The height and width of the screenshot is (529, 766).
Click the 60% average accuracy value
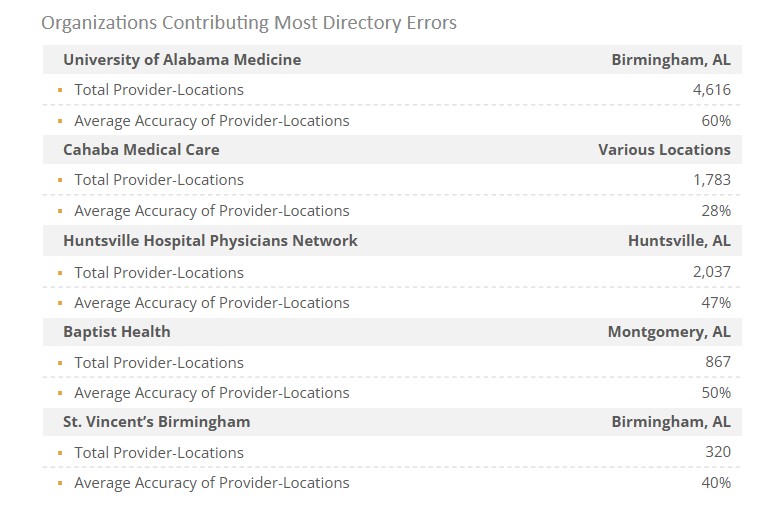(x=716, y=120)
